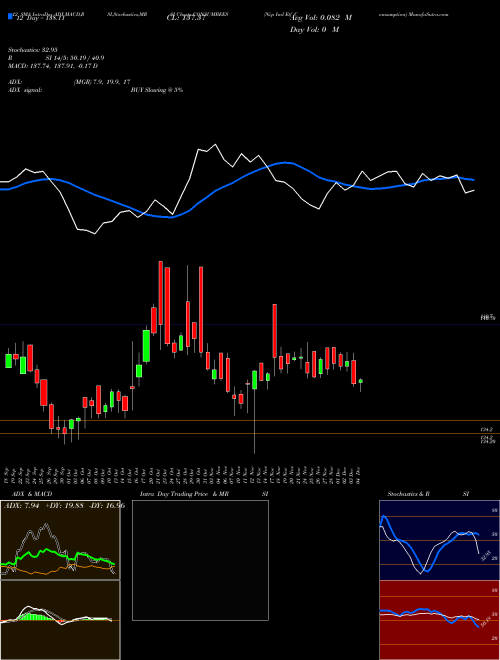Viewport: 500px width, 660px height.
Task: Click the 'Stochastics & R' panel title
Action: click(409, 494)
